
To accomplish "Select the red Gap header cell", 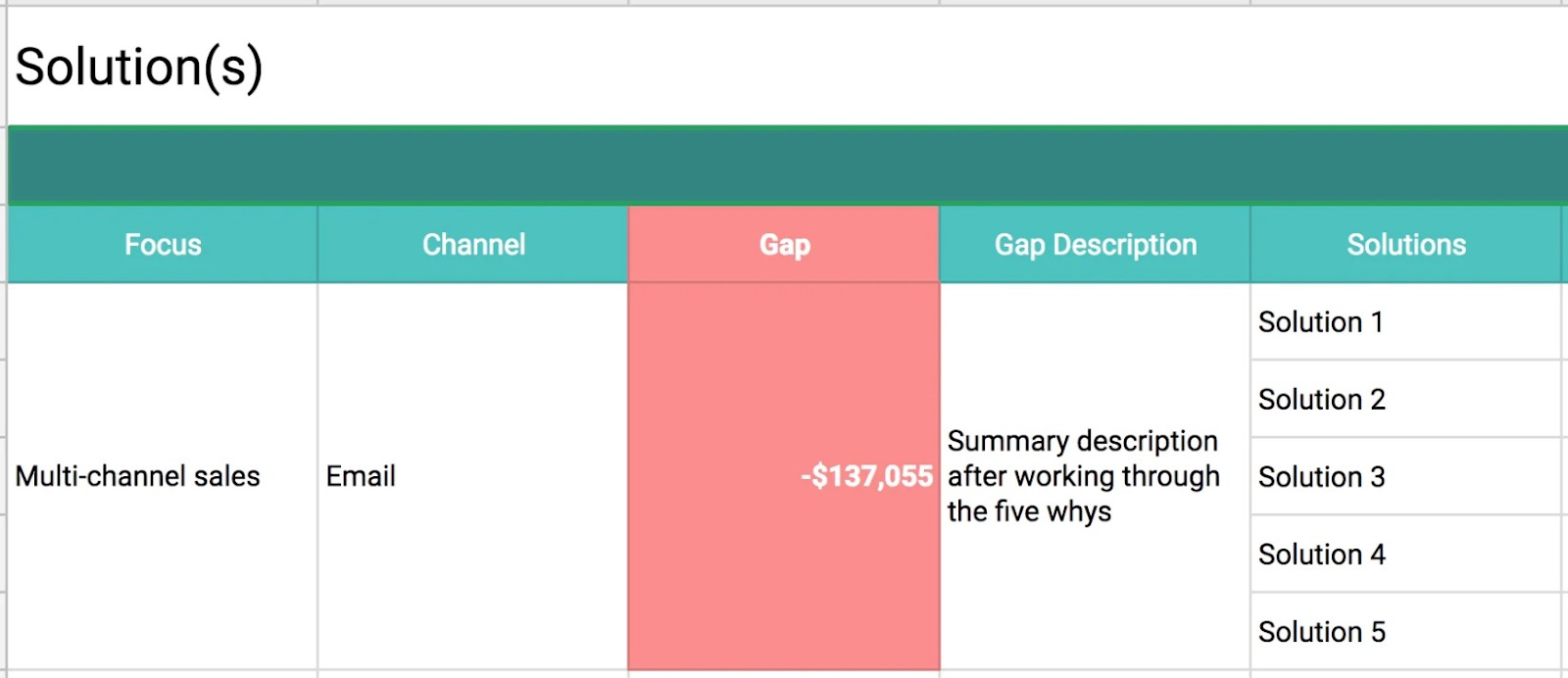I will click(784, 244).
